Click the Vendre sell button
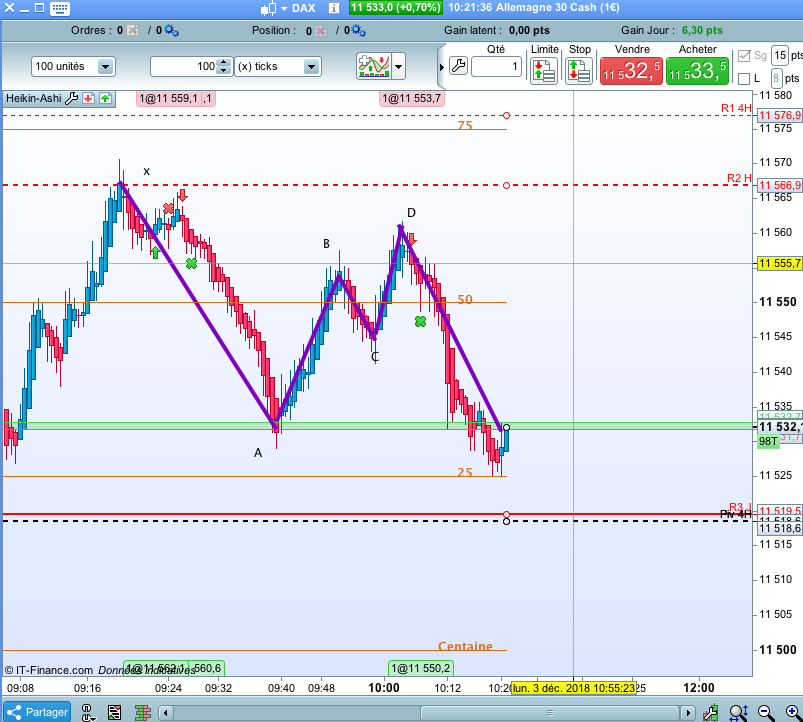Image resolution: width=803 pixels, height=722 pixels. tap(631, 71)
